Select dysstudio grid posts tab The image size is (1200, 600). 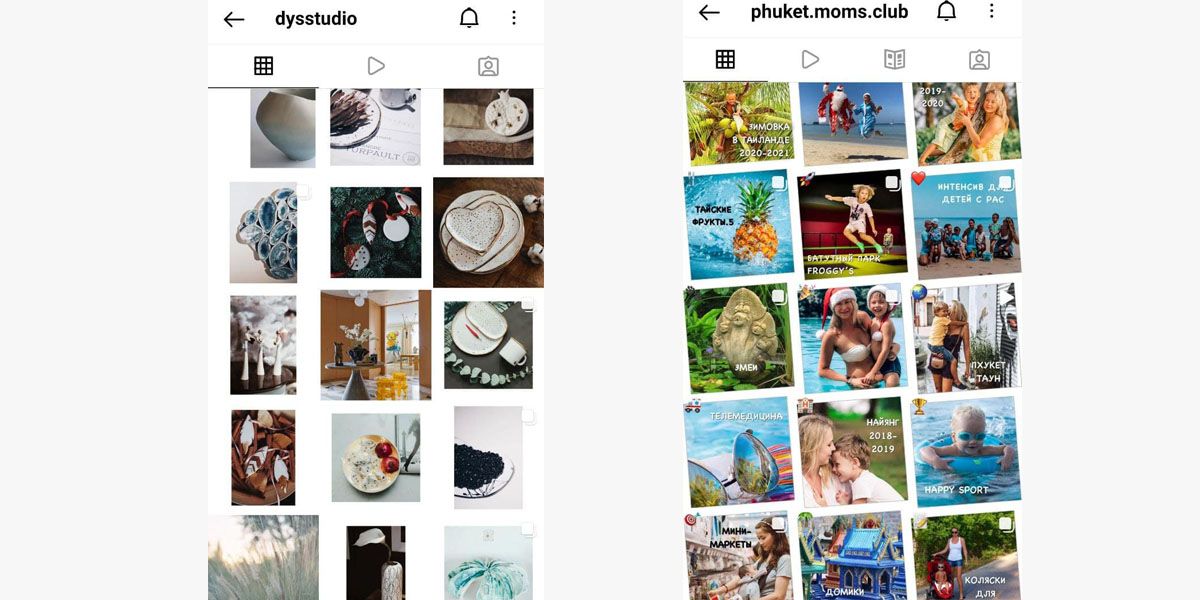click(263, 66)
